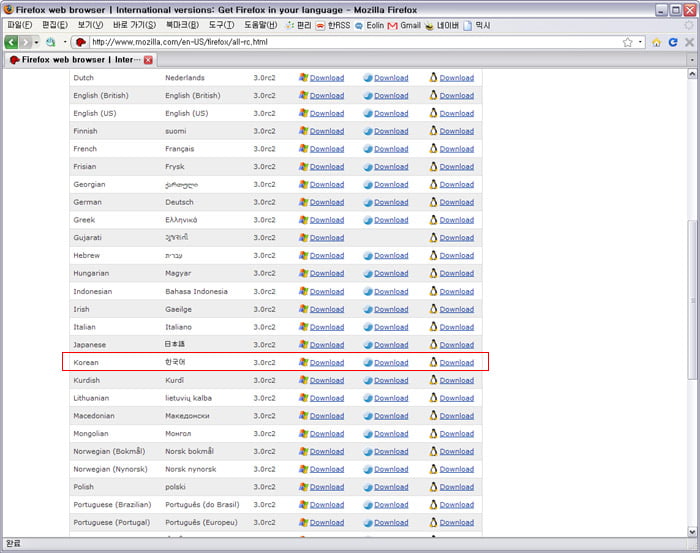This screenshot has height=553, width=700.
Task: Click the Mac icon in the Kurdish row
Action: coord(368,380)
